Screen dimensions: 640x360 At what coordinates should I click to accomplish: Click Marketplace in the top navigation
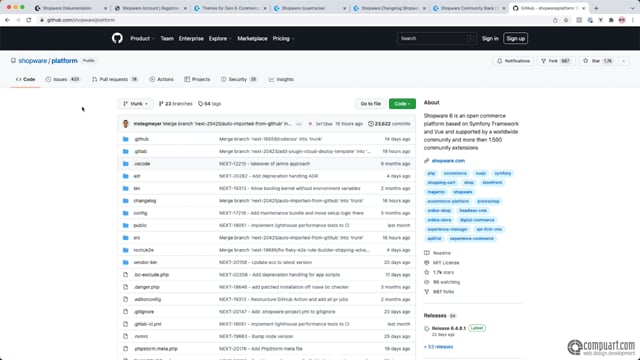click(x=252, y=38)
